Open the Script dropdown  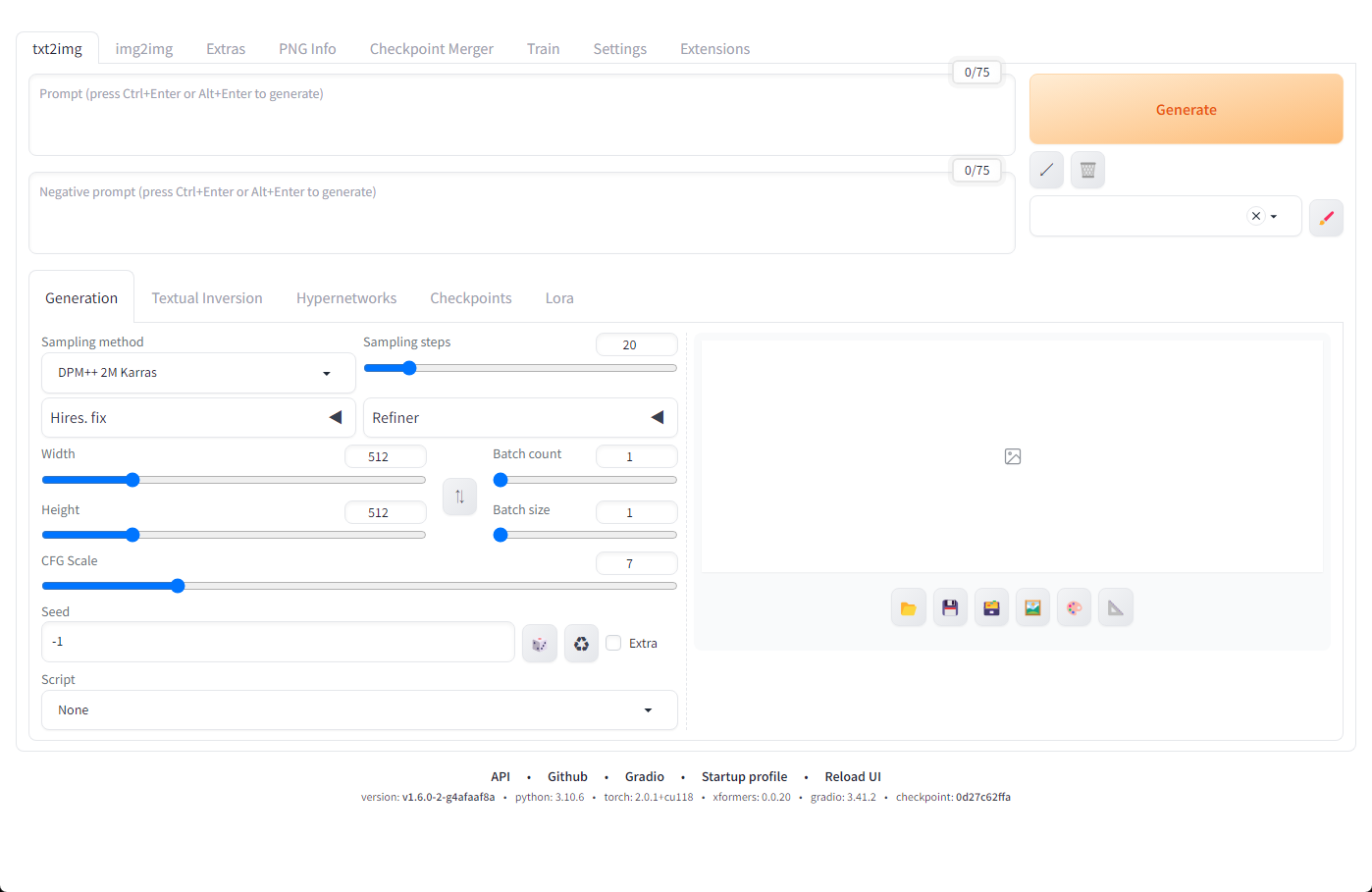(359, 709)
